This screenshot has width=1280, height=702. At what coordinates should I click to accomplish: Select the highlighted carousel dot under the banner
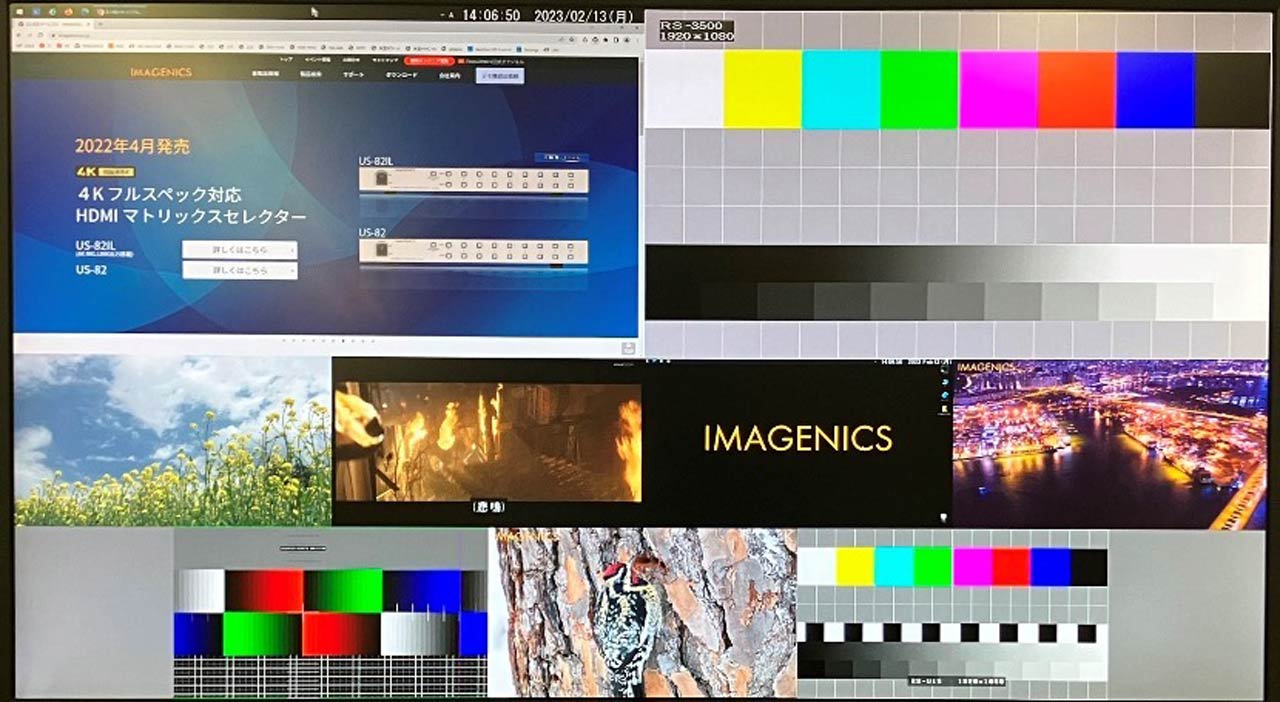pos(342,341)
